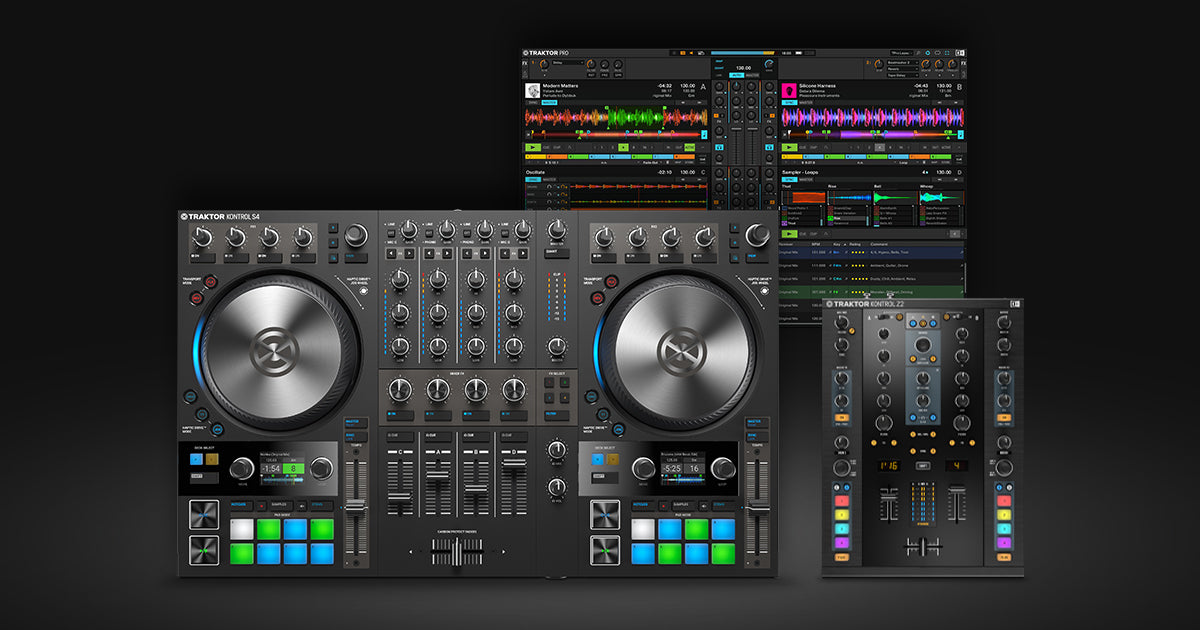Click the magnifier browser icon in header

click(x=918, y=53)
